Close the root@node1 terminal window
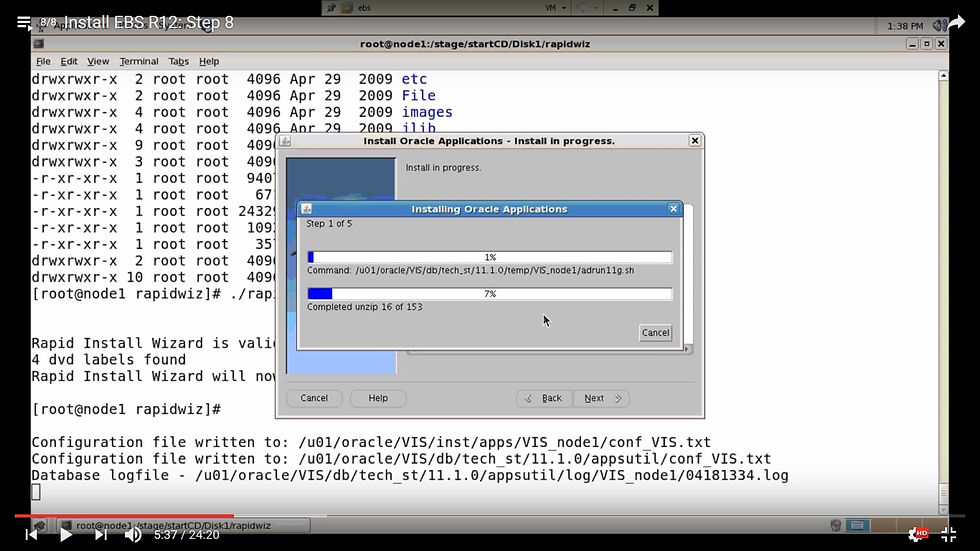 click(941, 44)
